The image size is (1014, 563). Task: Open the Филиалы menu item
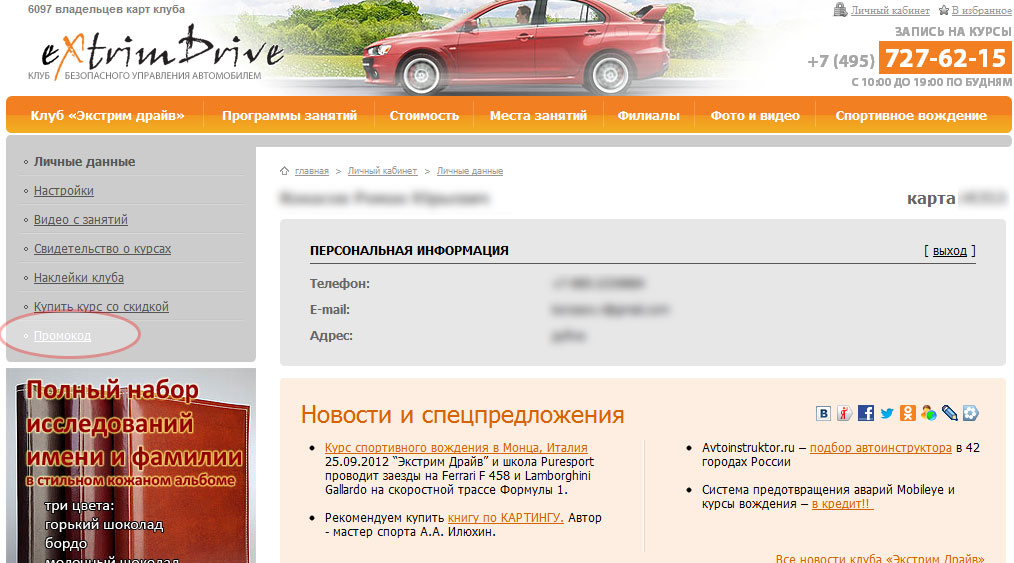[648, 116]
